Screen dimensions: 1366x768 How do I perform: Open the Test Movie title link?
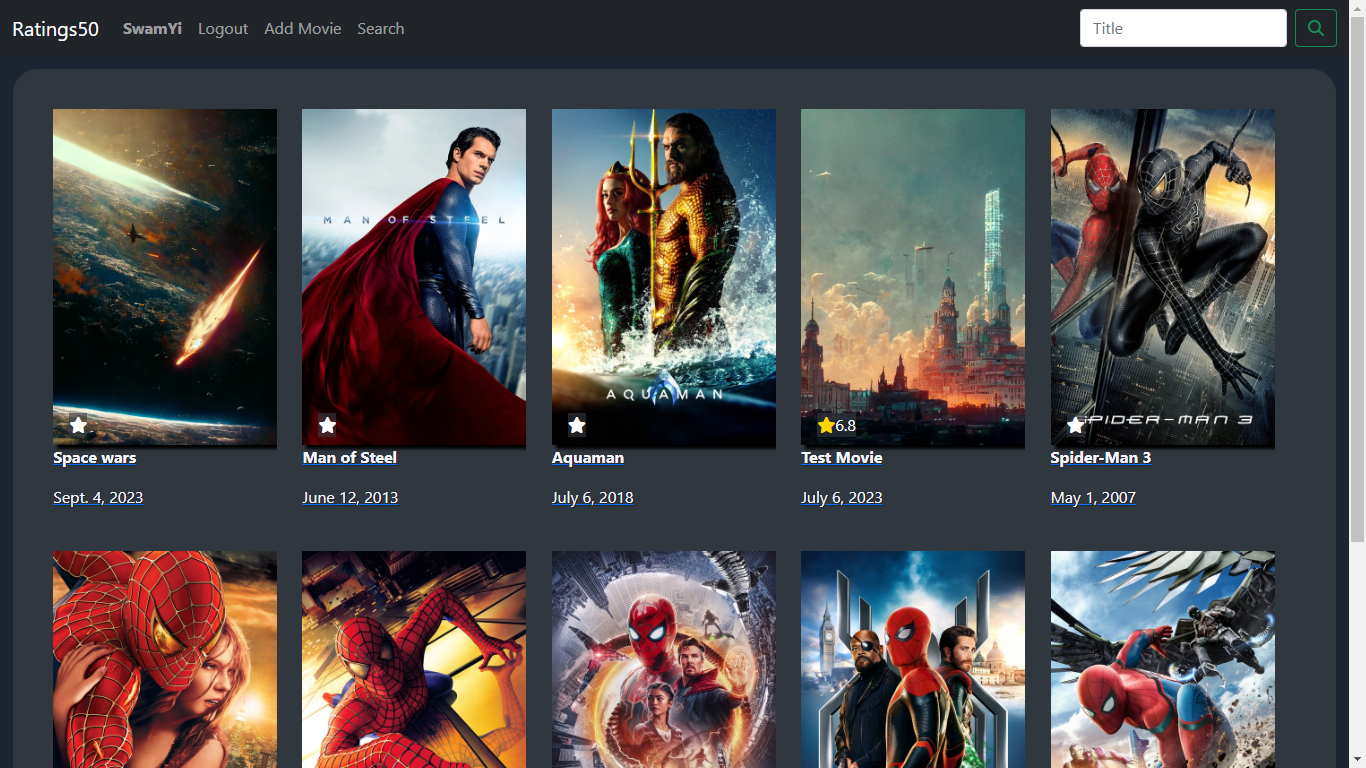click(842, 458)
